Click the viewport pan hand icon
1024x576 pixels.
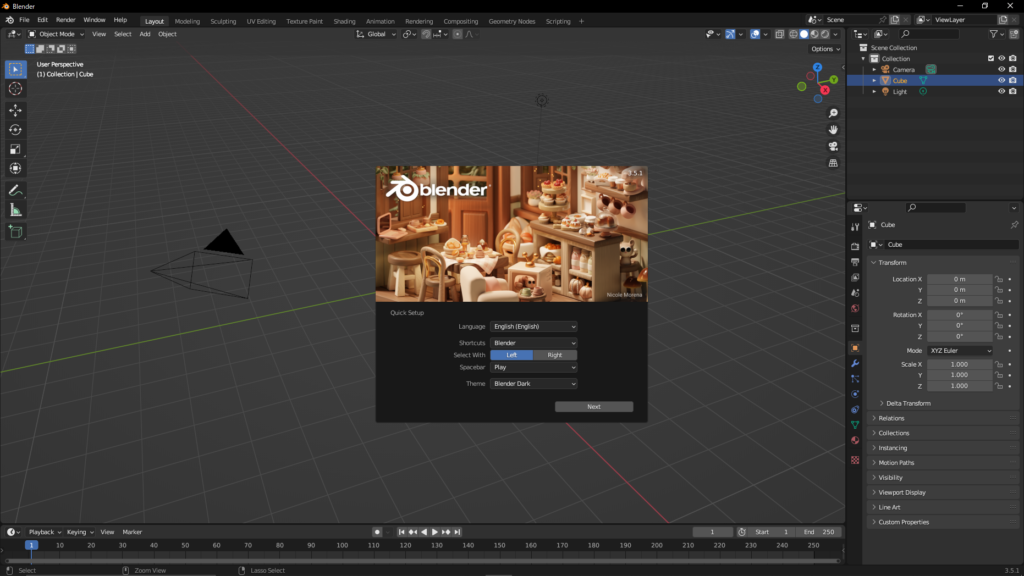pos(833,130)
